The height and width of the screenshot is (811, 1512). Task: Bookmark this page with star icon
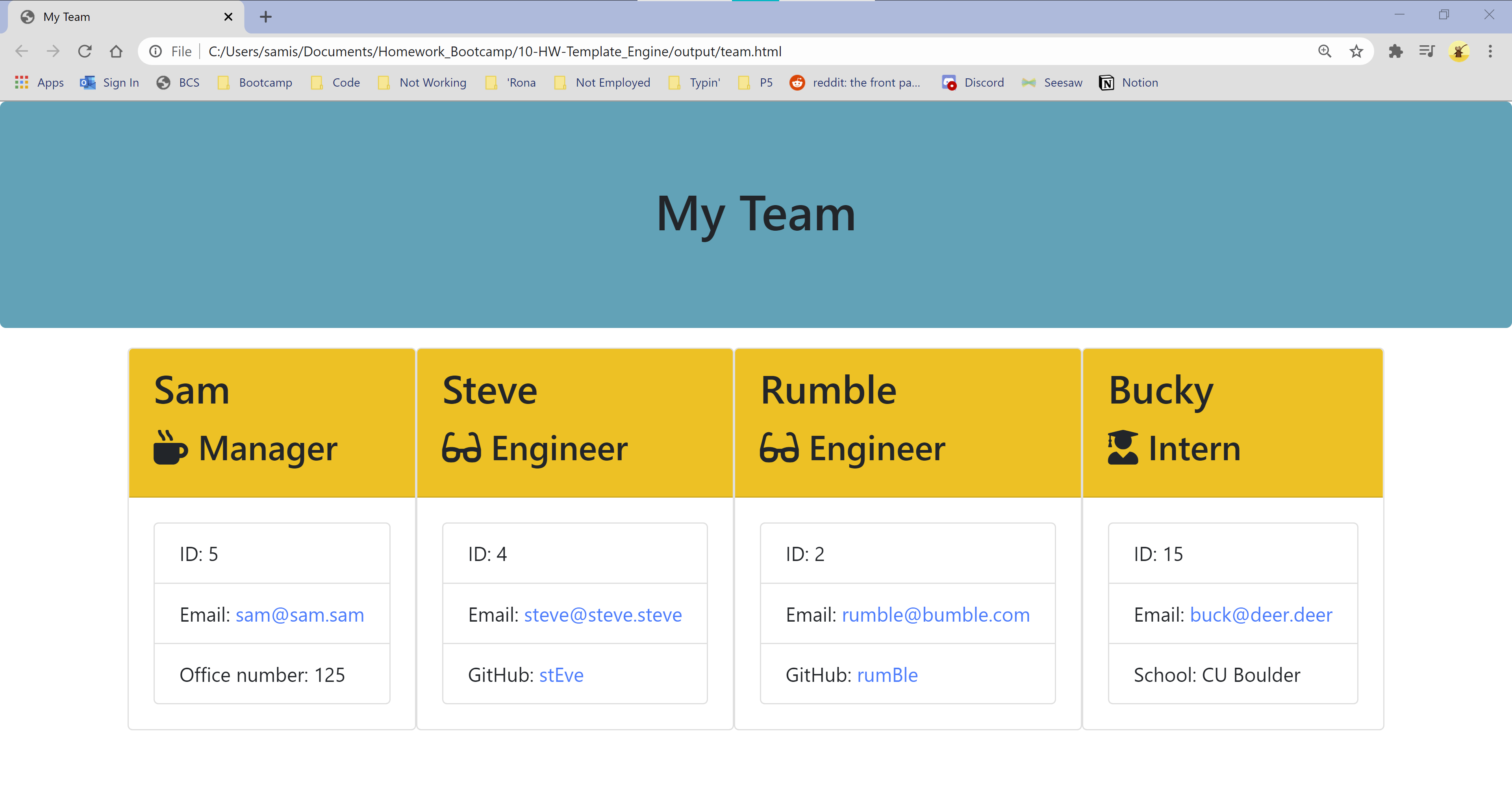coord(1356,52)
